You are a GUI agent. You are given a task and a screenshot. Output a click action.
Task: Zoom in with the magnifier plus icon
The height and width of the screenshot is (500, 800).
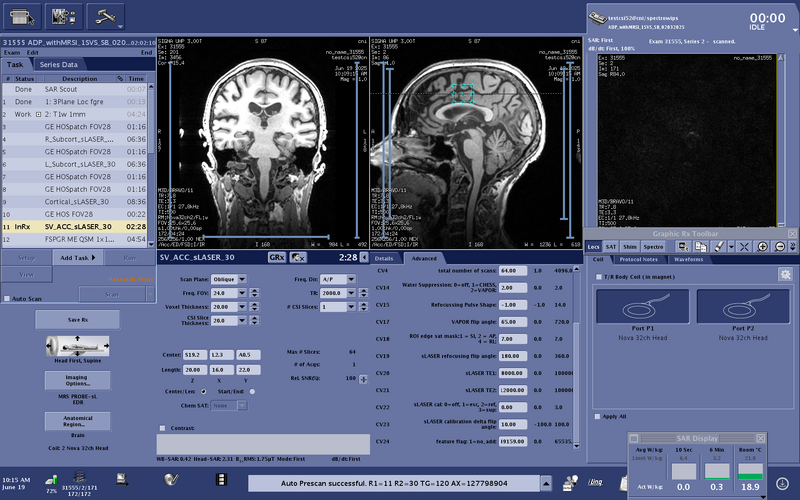[762, 247]
